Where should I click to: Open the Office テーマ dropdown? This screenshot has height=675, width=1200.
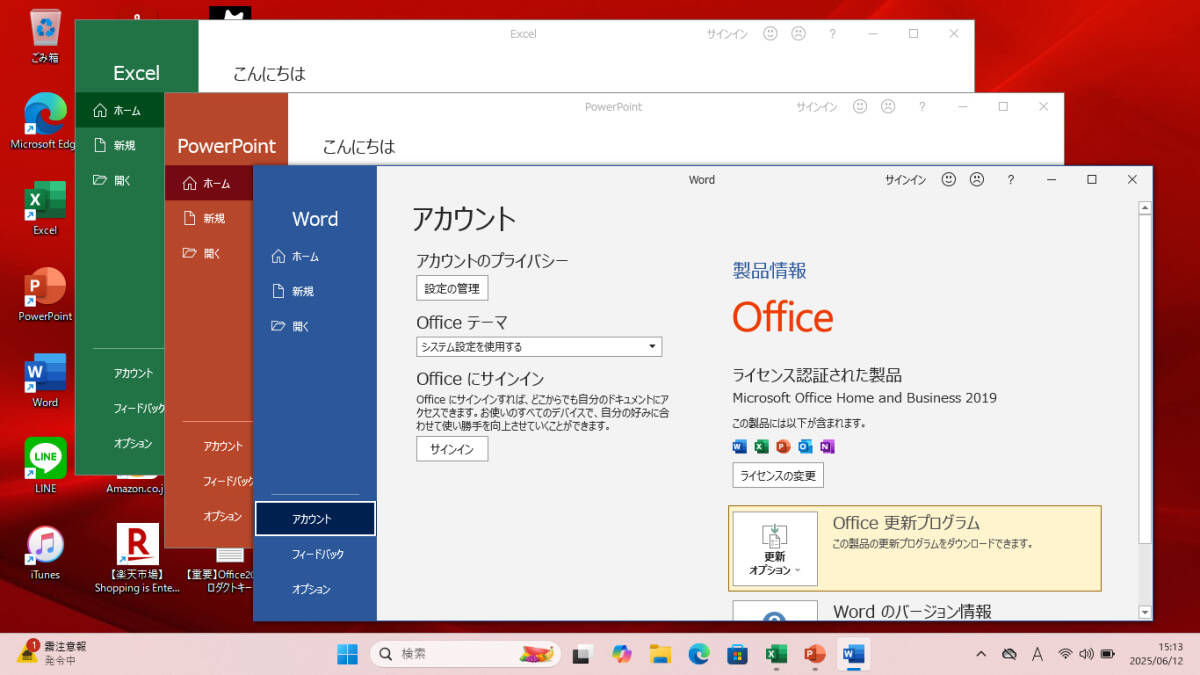click(539, 347)
